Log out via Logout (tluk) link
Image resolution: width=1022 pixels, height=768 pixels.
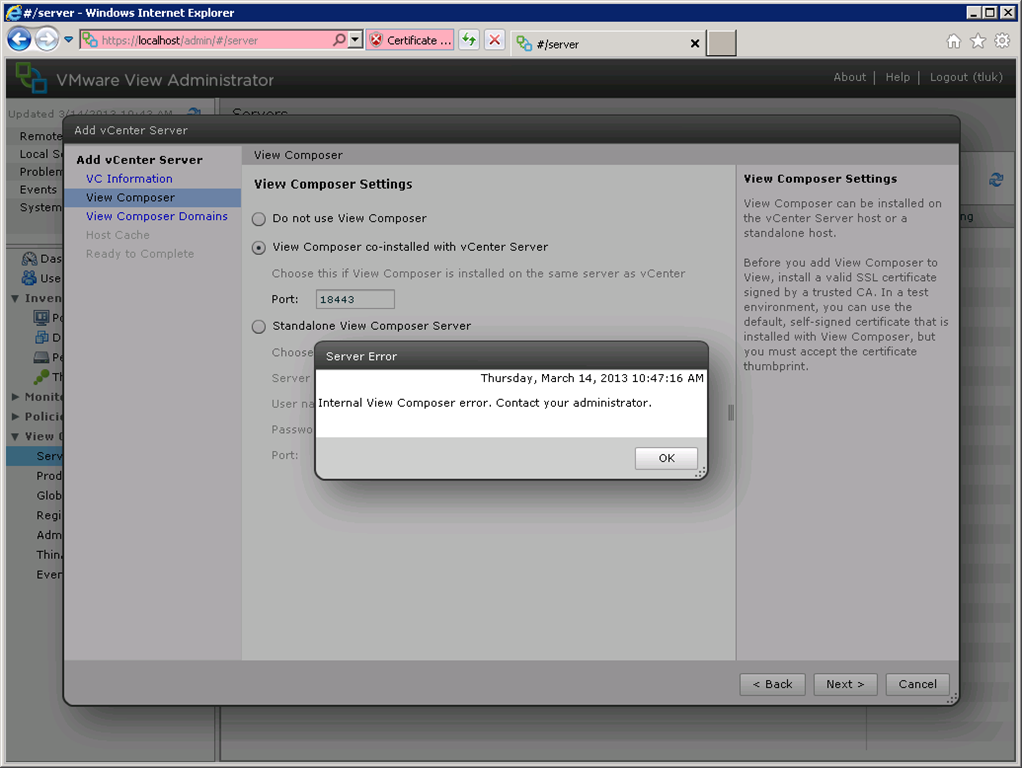(966, 77)
